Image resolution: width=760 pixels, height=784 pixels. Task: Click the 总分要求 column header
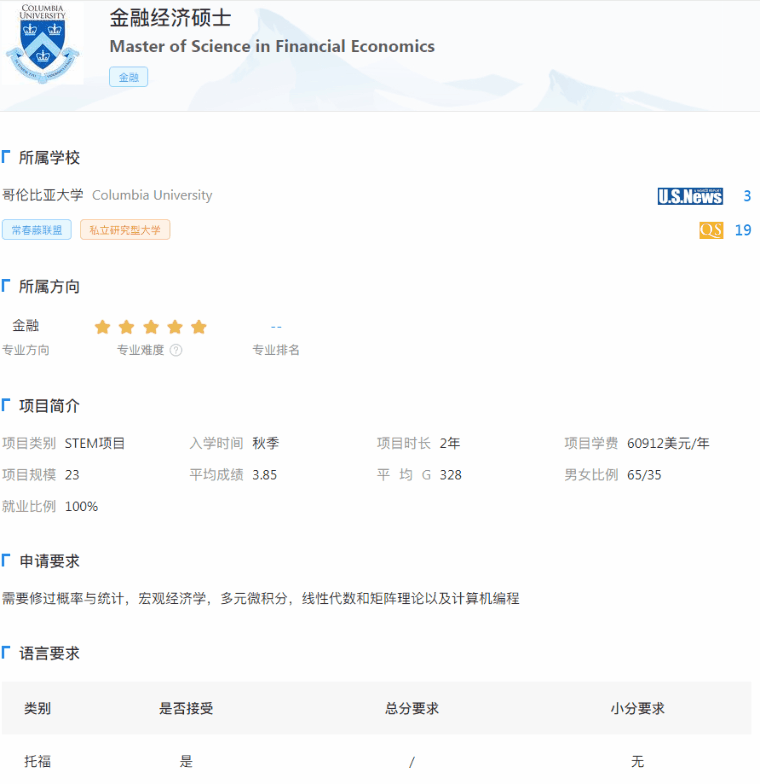pos(411,708)
